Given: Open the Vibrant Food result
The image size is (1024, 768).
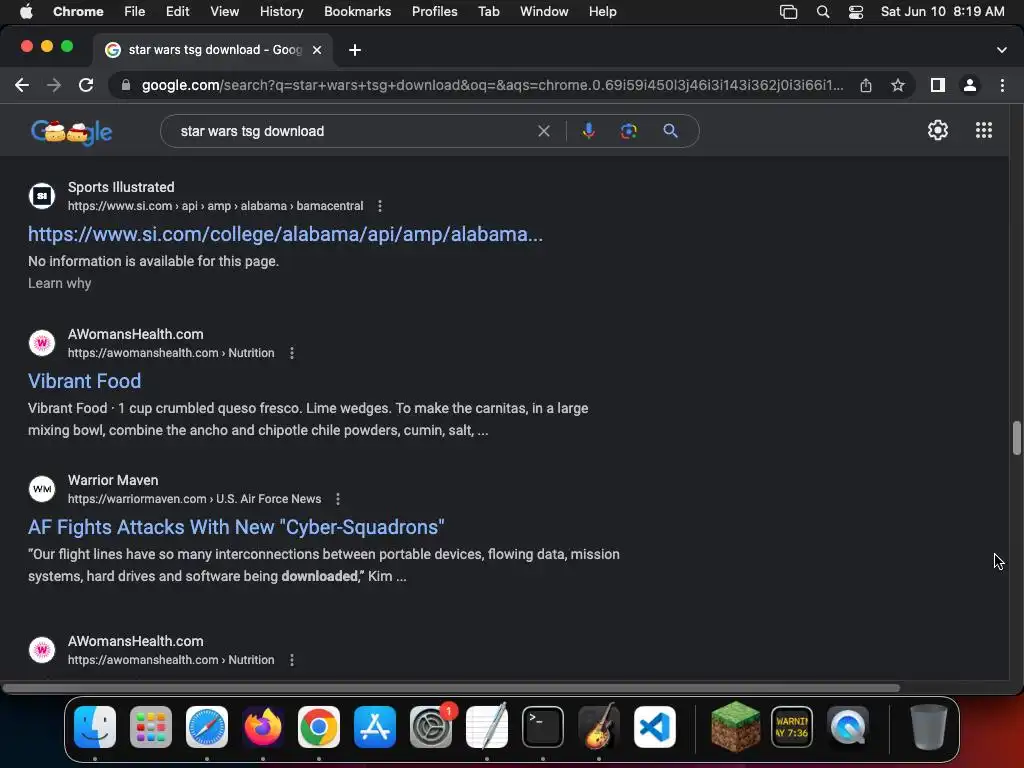Looking at the screenshot, I should (84, 381).
